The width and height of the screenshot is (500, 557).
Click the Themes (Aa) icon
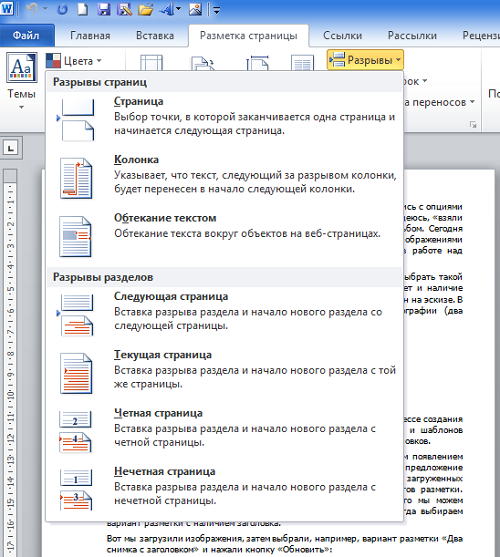pyautogui.click(x=21, y=67)
